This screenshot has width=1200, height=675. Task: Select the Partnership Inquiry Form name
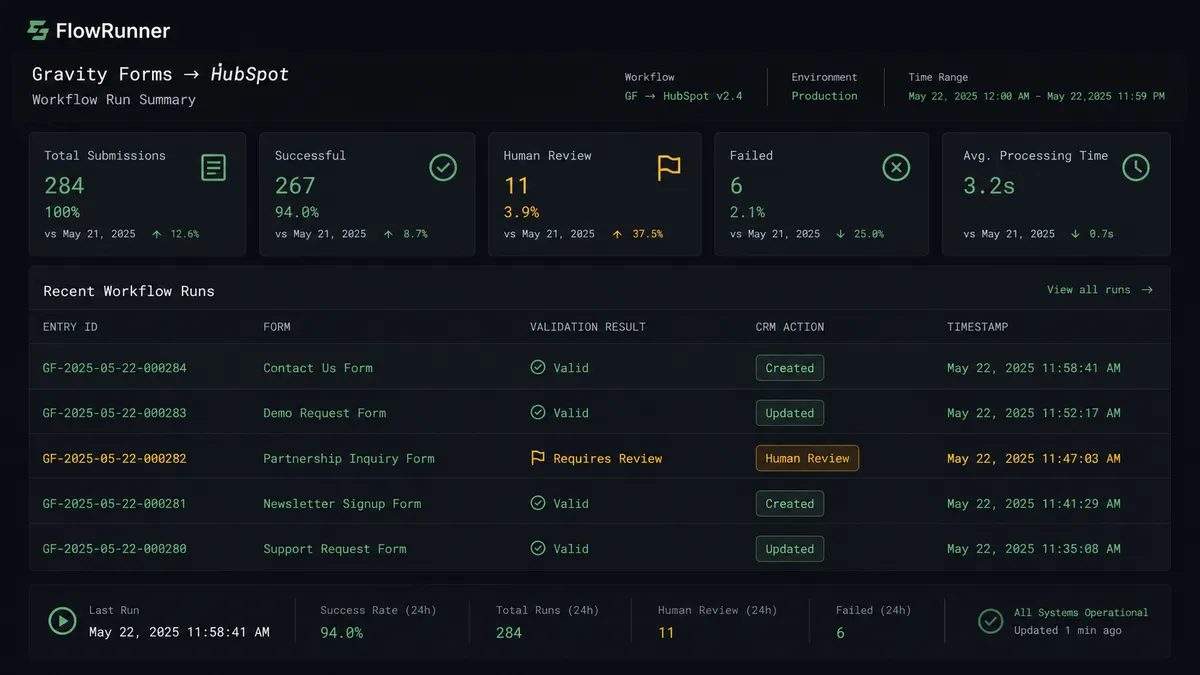click(x=349, y=459)
